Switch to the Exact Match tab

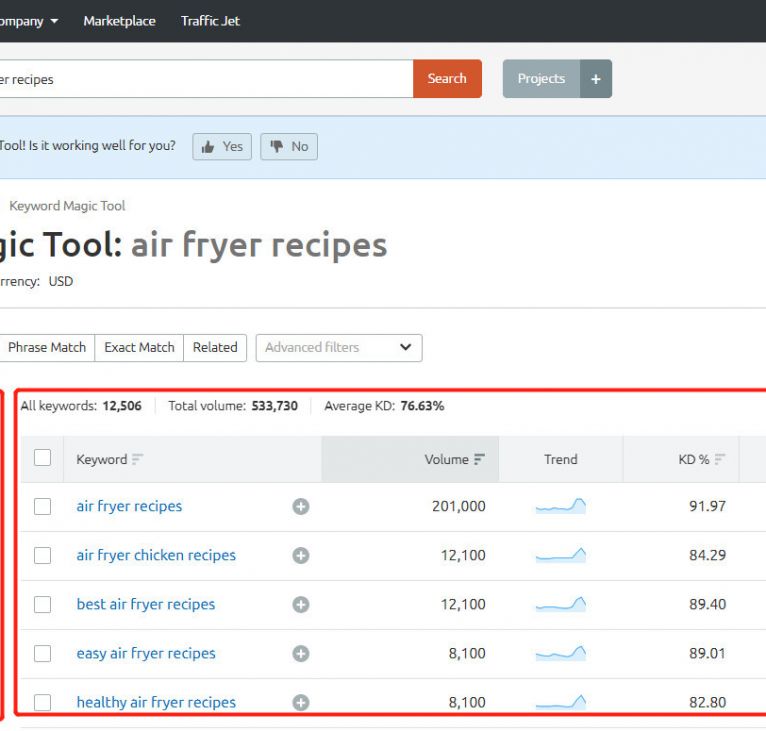139,348
